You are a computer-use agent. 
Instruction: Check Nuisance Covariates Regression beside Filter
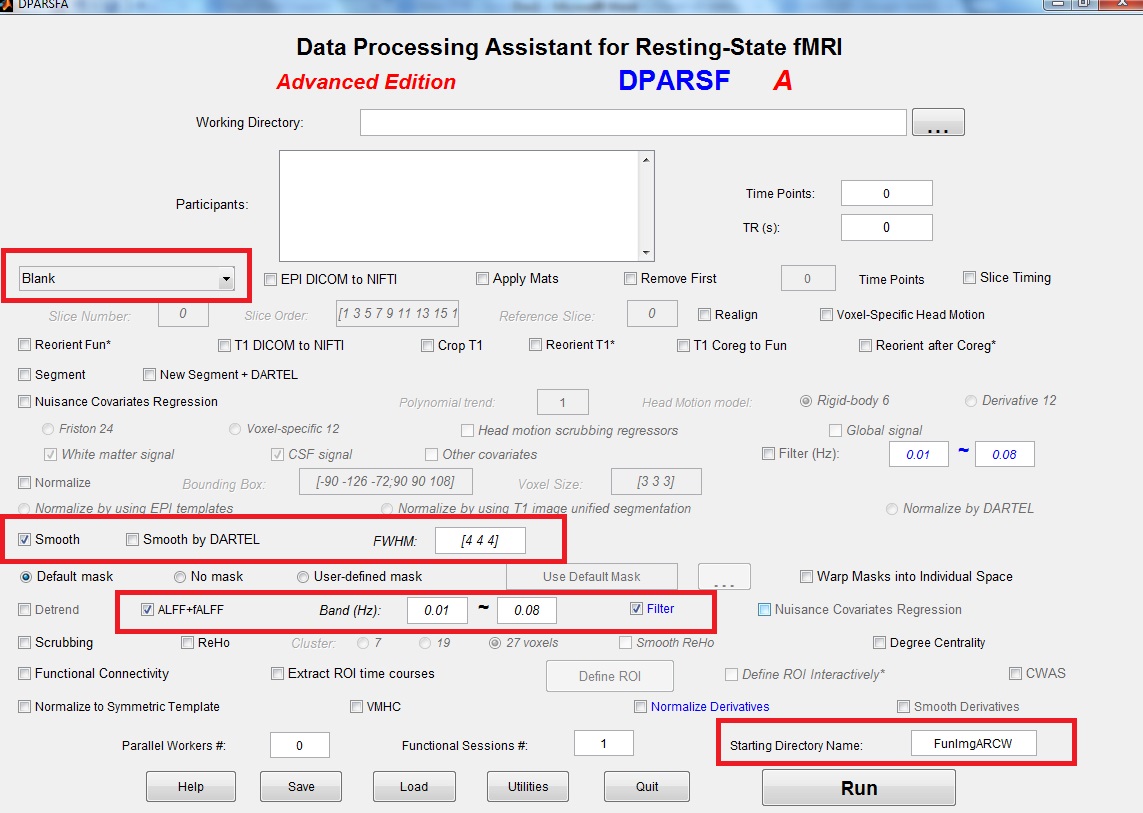pyautogui.click(x=764, y=610)
